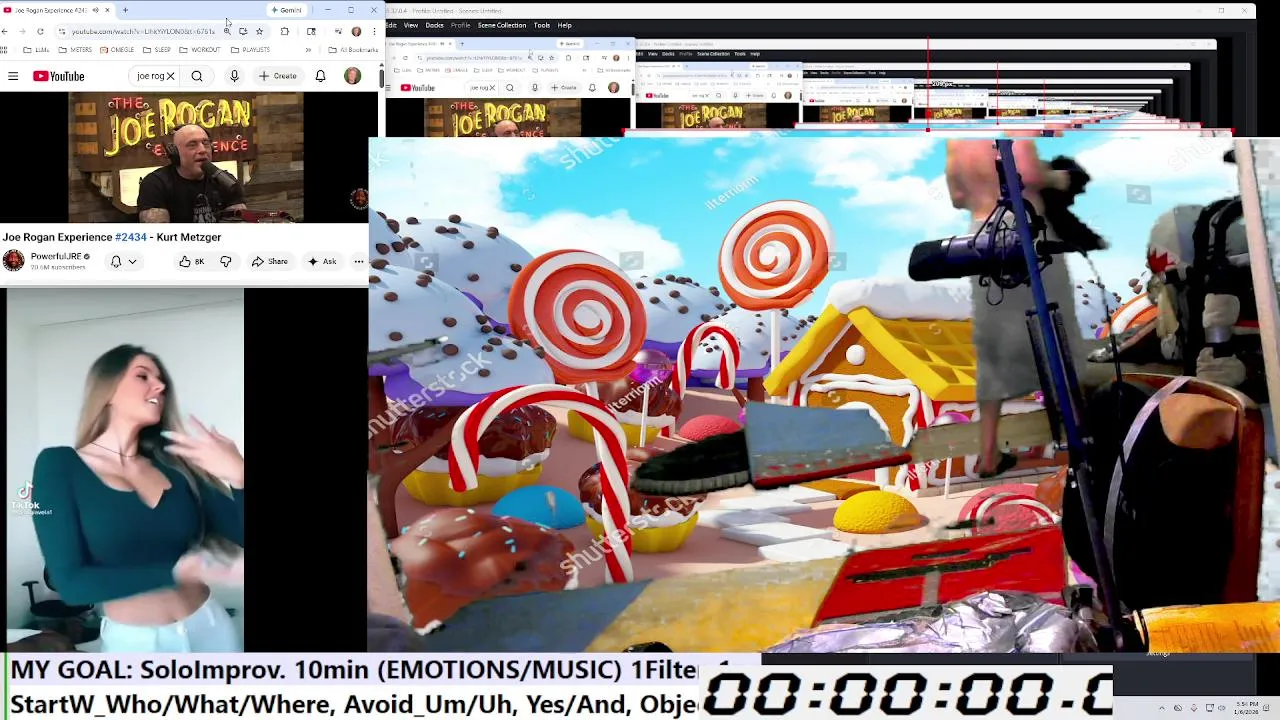
Task: Open the All Bookmarks folder
Action: (x=353, y=49)
